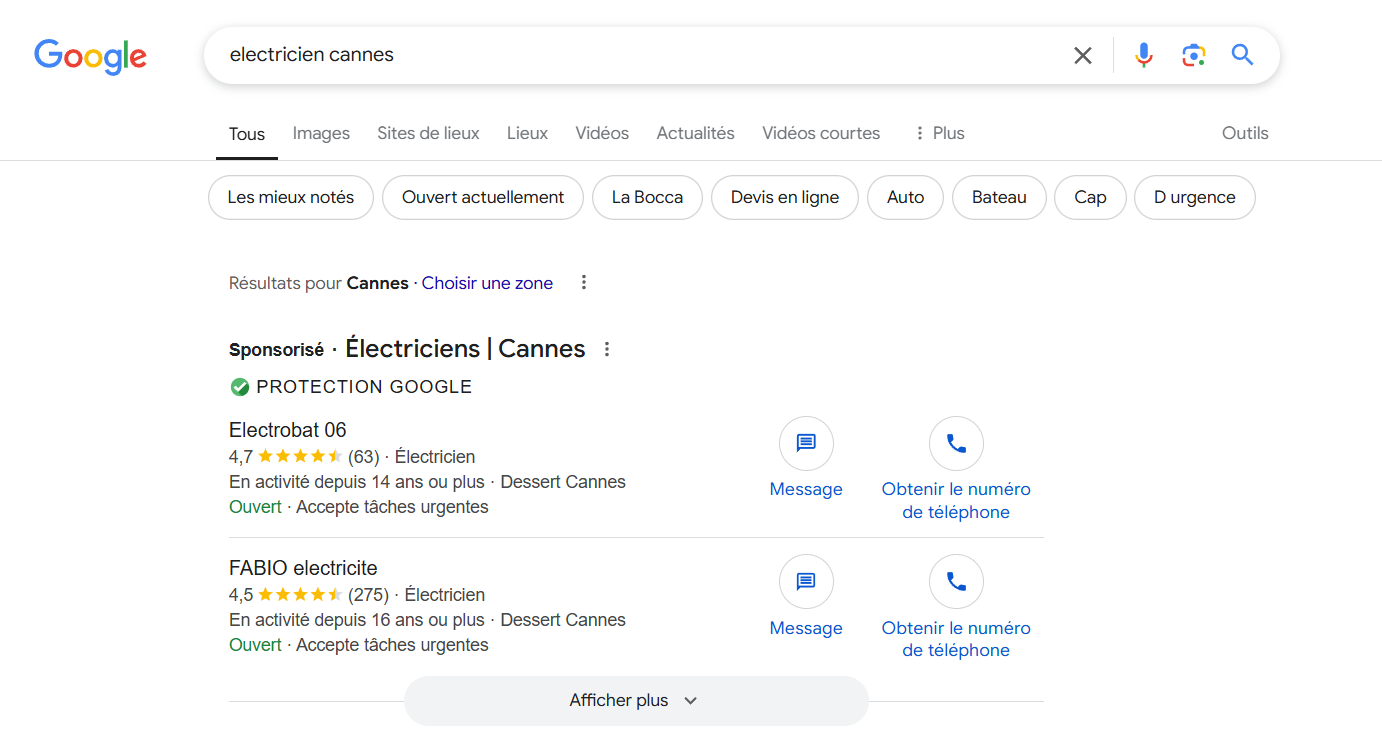Open Google Lens image search
Image resolution: width=1382 pixels, height=740 pixels.
(x=1193, y=56)
